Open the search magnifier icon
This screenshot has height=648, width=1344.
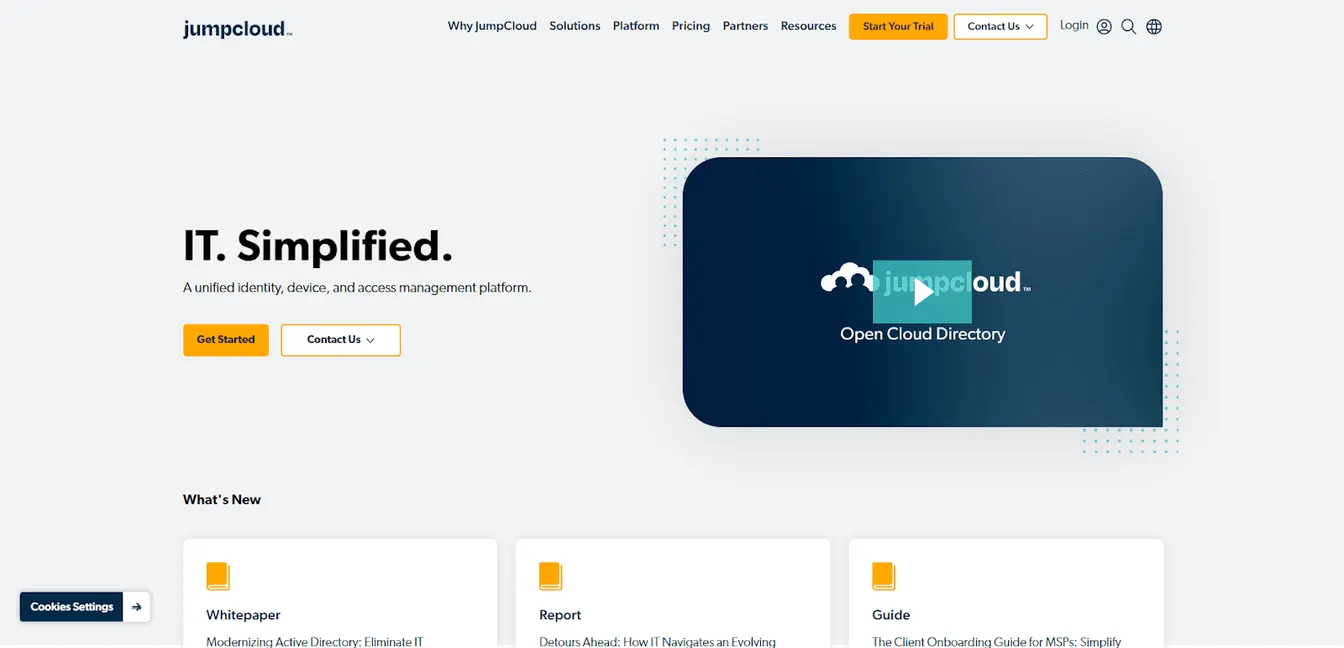[x=1129, y=27]
